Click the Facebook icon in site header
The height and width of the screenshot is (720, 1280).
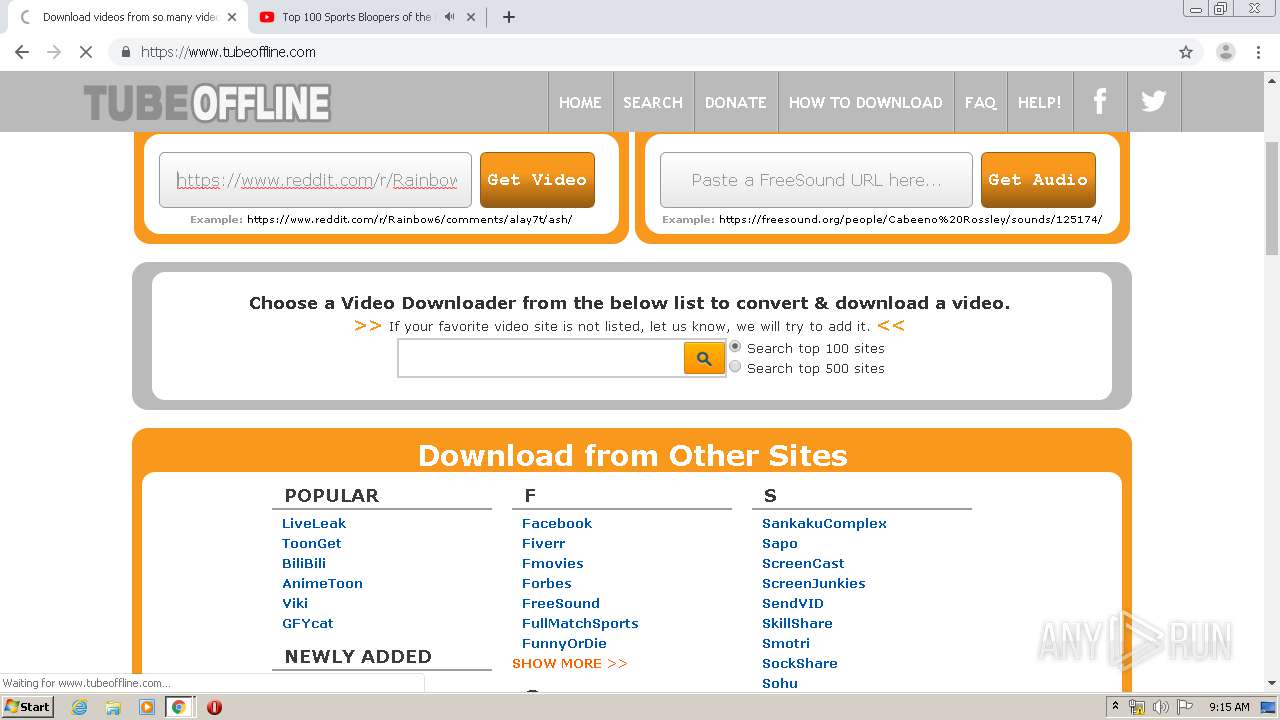(1100, 101)
